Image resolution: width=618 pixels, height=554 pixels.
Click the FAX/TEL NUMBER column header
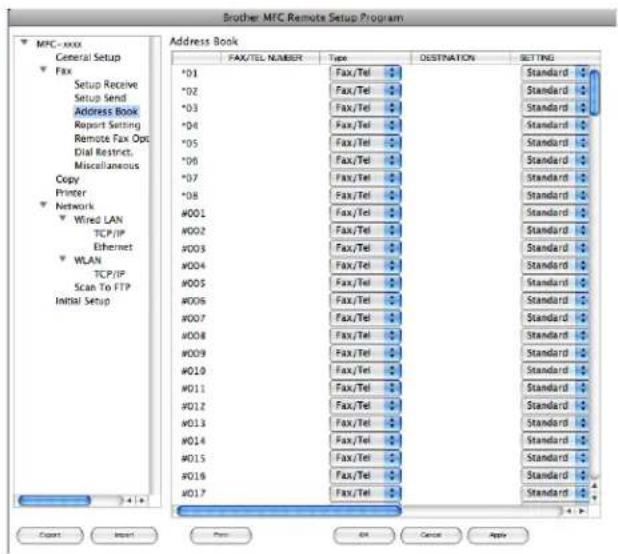coord(270,58)
